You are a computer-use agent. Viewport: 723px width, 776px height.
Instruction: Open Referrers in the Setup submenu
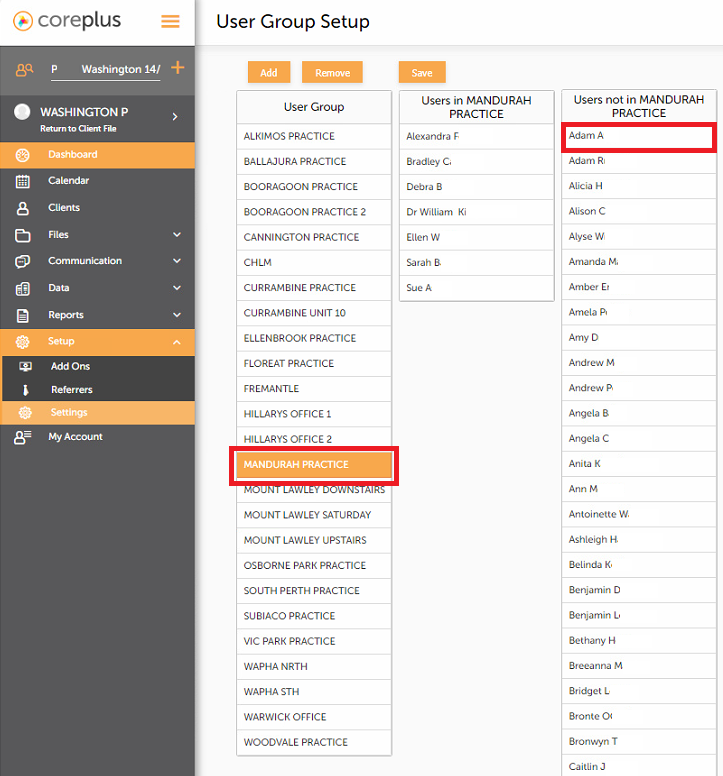point(71,390)
